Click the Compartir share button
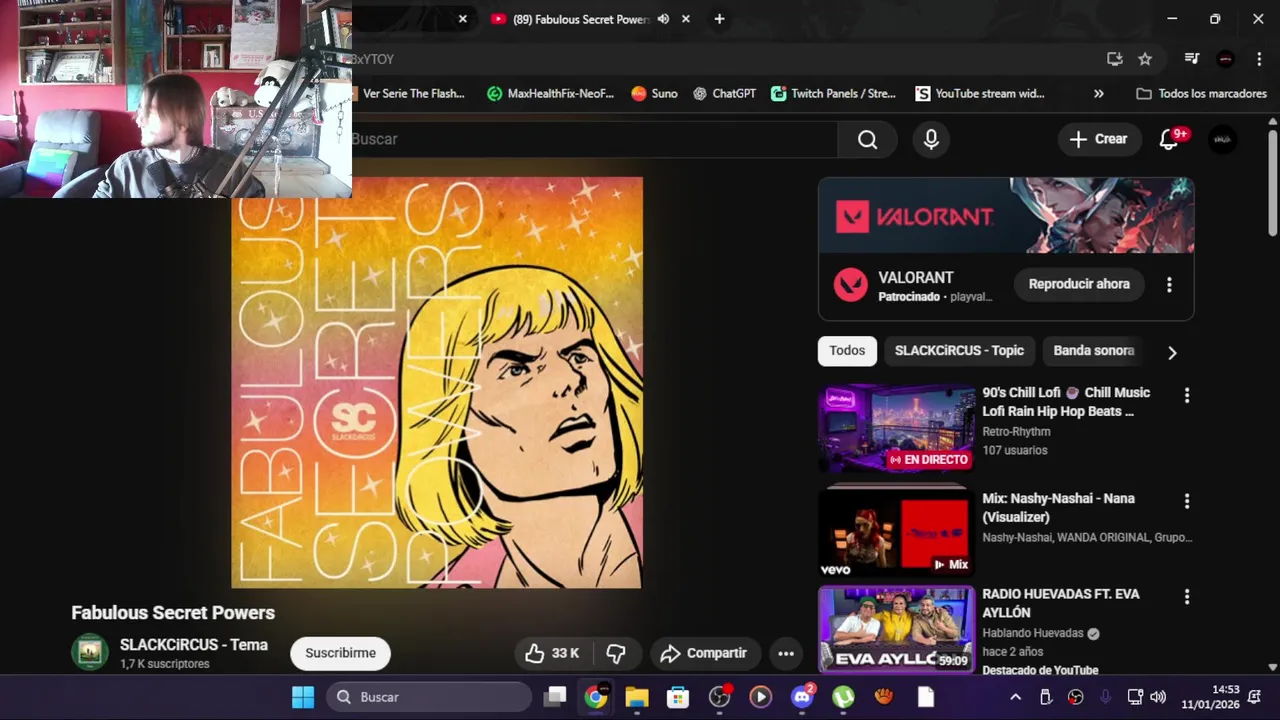 704,653
